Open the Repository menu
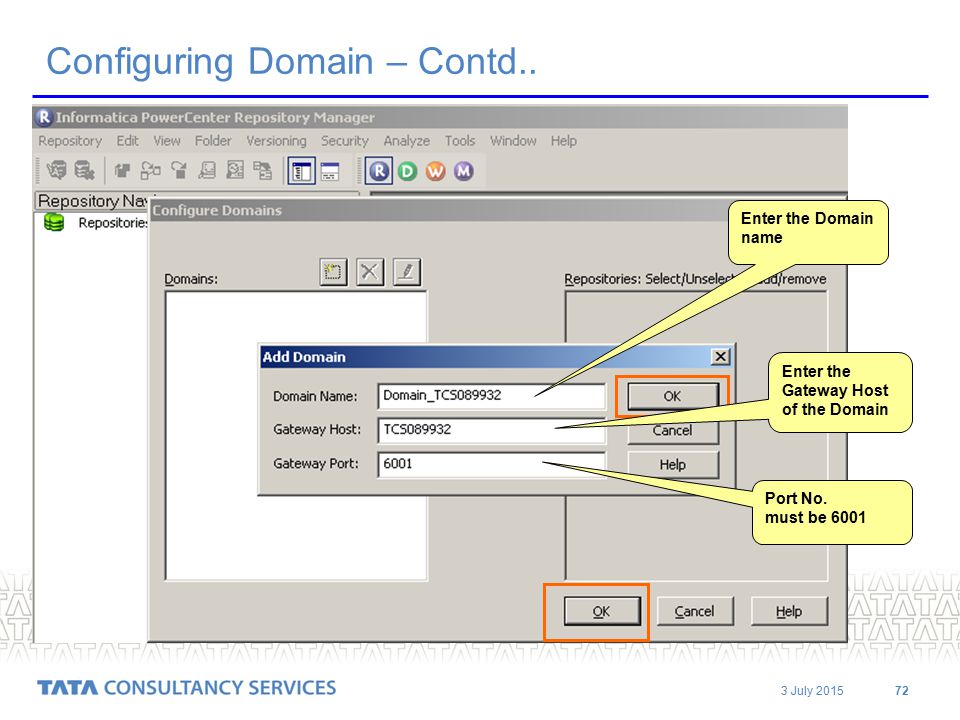Viewport: 960px width, 720px height. [70, 141]
